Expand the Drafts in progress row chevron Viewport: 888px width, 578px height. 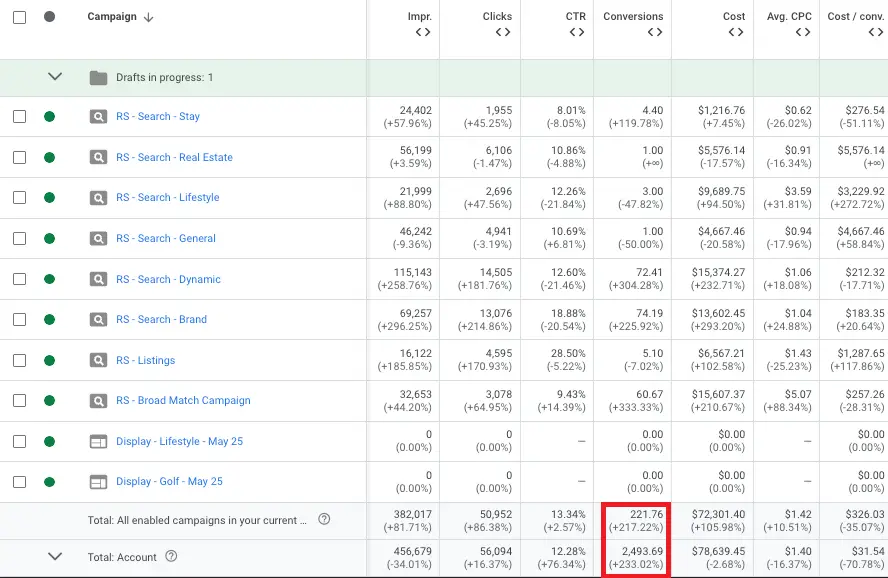point(55,76)
